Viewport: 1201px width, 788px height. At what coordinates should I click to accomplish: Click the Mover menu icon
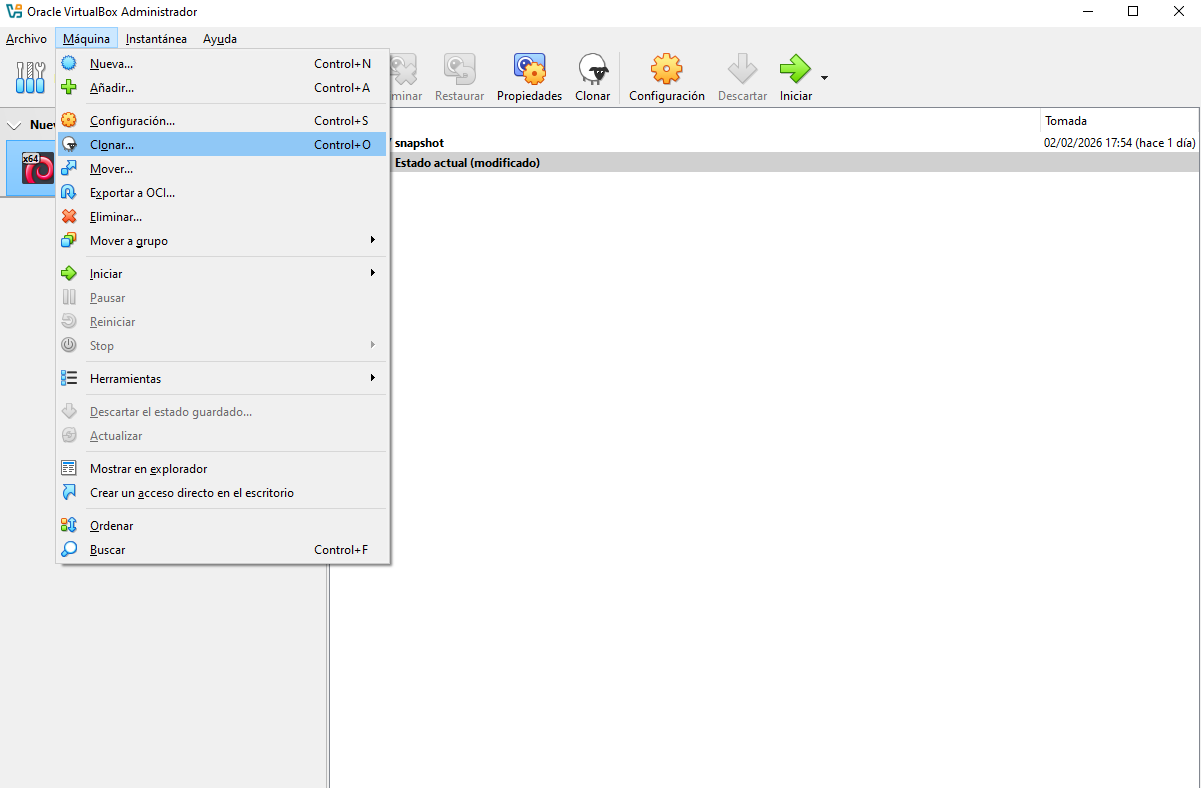(69, 168)
